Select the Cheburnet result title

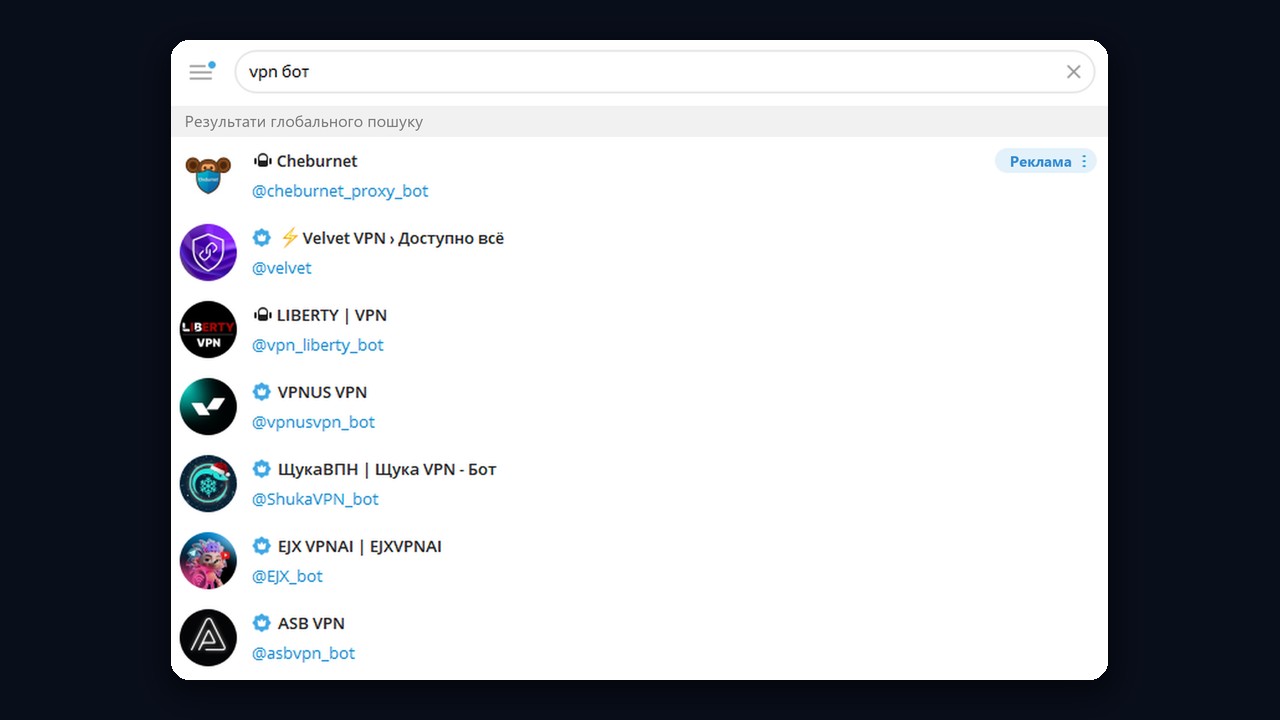[x=317, y=161]
